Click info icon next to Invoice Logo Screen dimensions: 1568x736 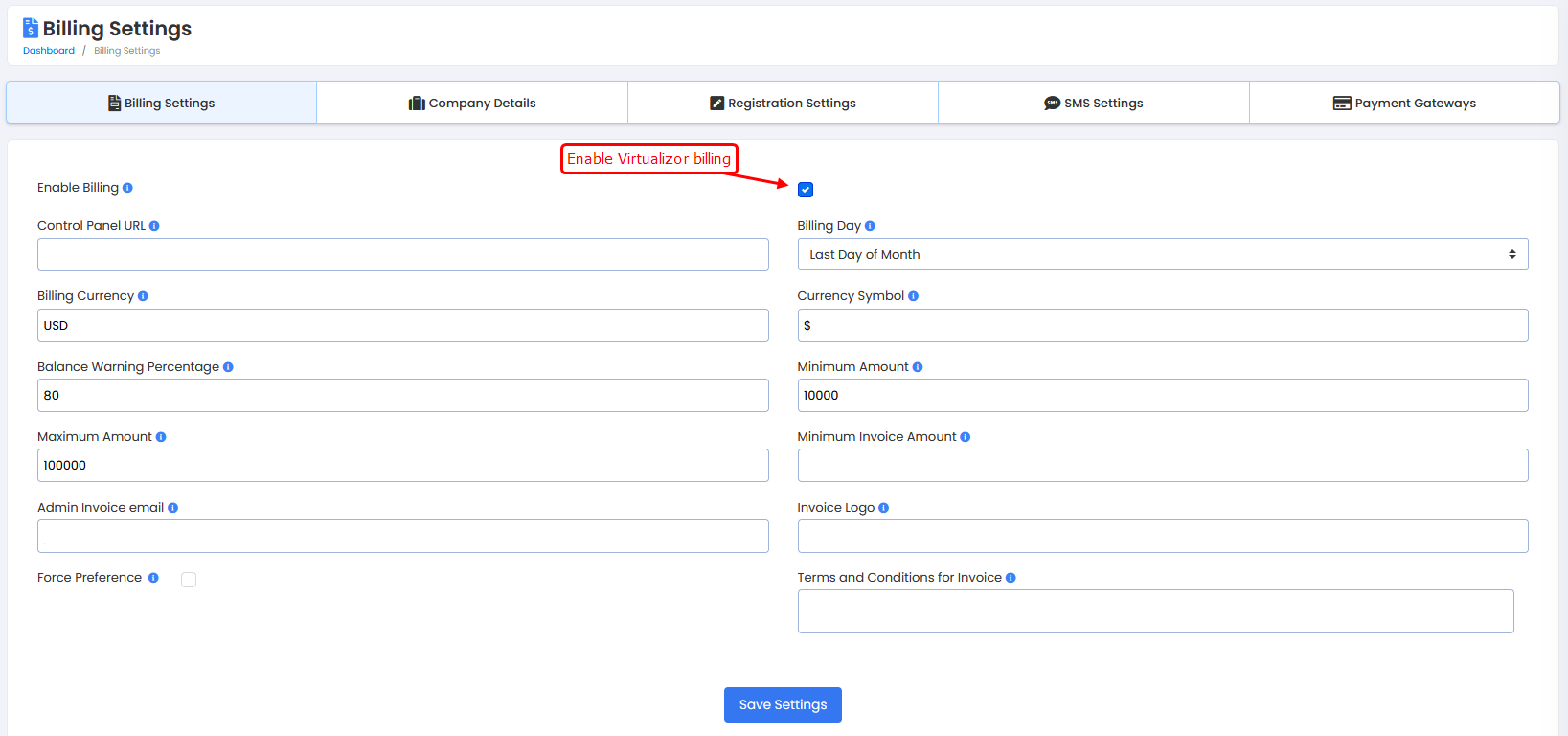click(x=883, y=508)
